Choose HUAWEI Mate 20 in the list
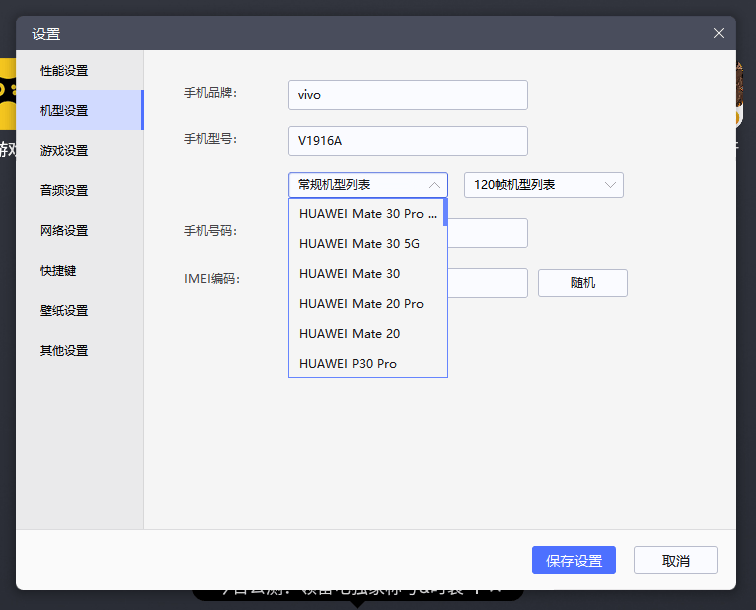This screenshot has height=610, width=756. coord(366,334)
